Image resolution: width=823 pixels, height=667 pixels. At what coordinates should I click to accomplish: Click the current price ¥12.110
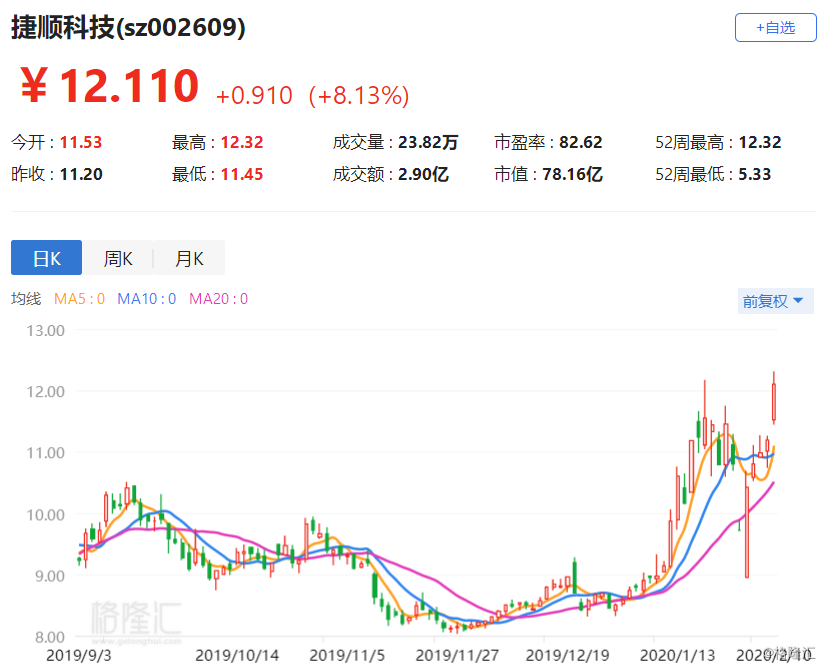point(110,86)
